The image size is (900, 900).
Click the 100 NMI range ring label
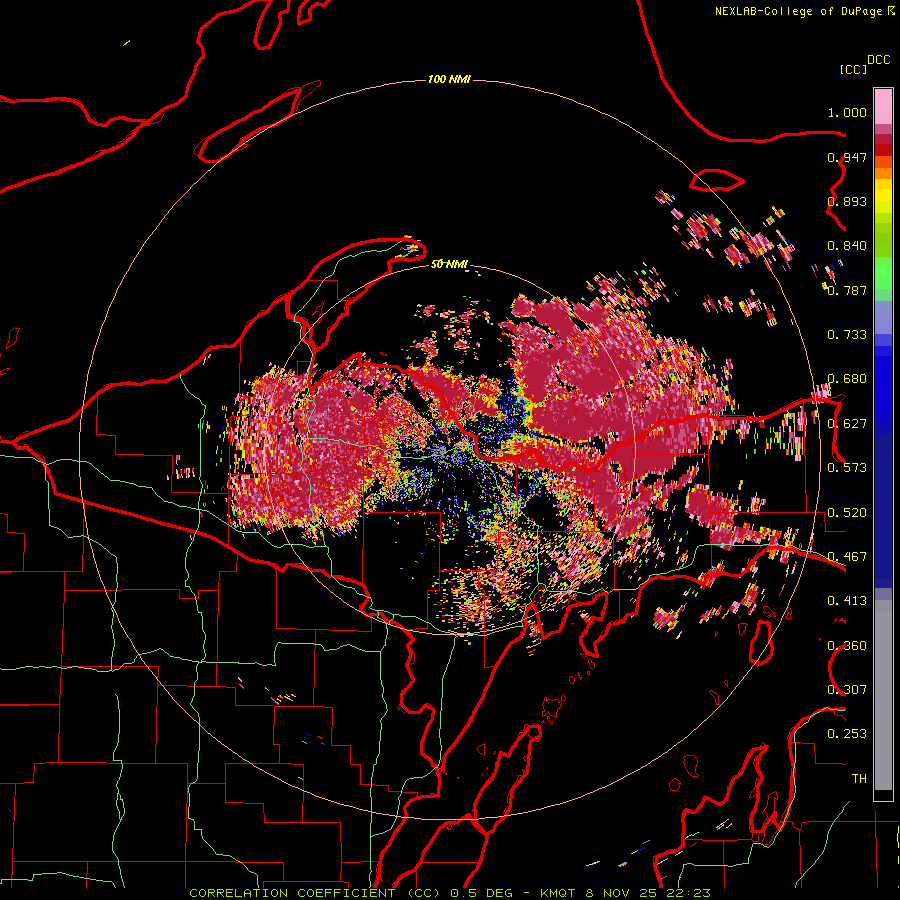tap(449, 79)
